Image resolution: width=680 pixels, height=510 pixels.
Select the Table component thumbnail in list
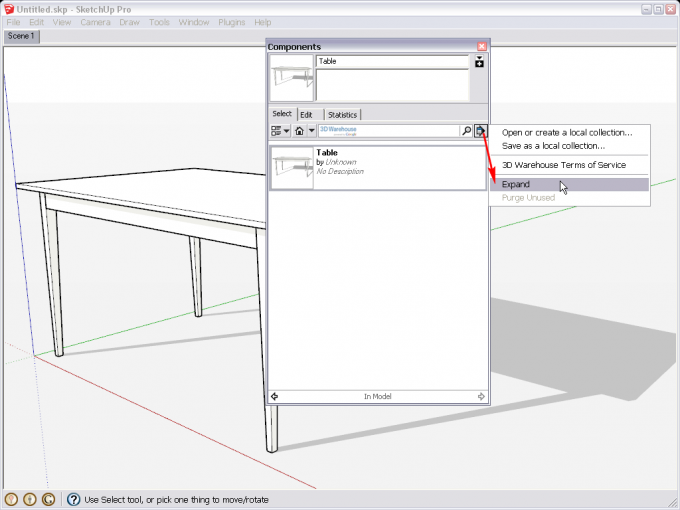click(292, 168)
